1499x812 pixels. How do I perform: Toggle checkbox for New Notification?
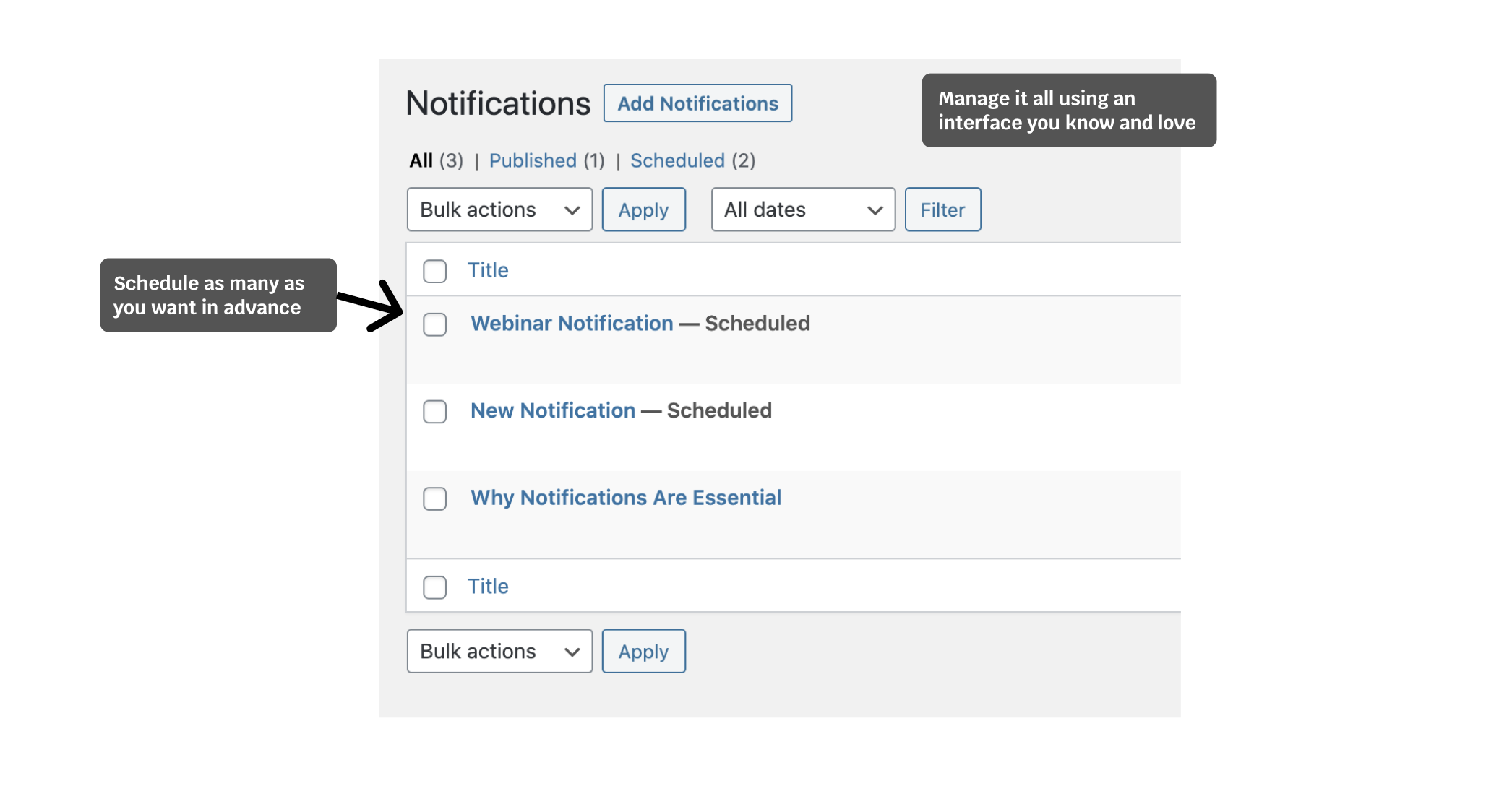point(435,409)
